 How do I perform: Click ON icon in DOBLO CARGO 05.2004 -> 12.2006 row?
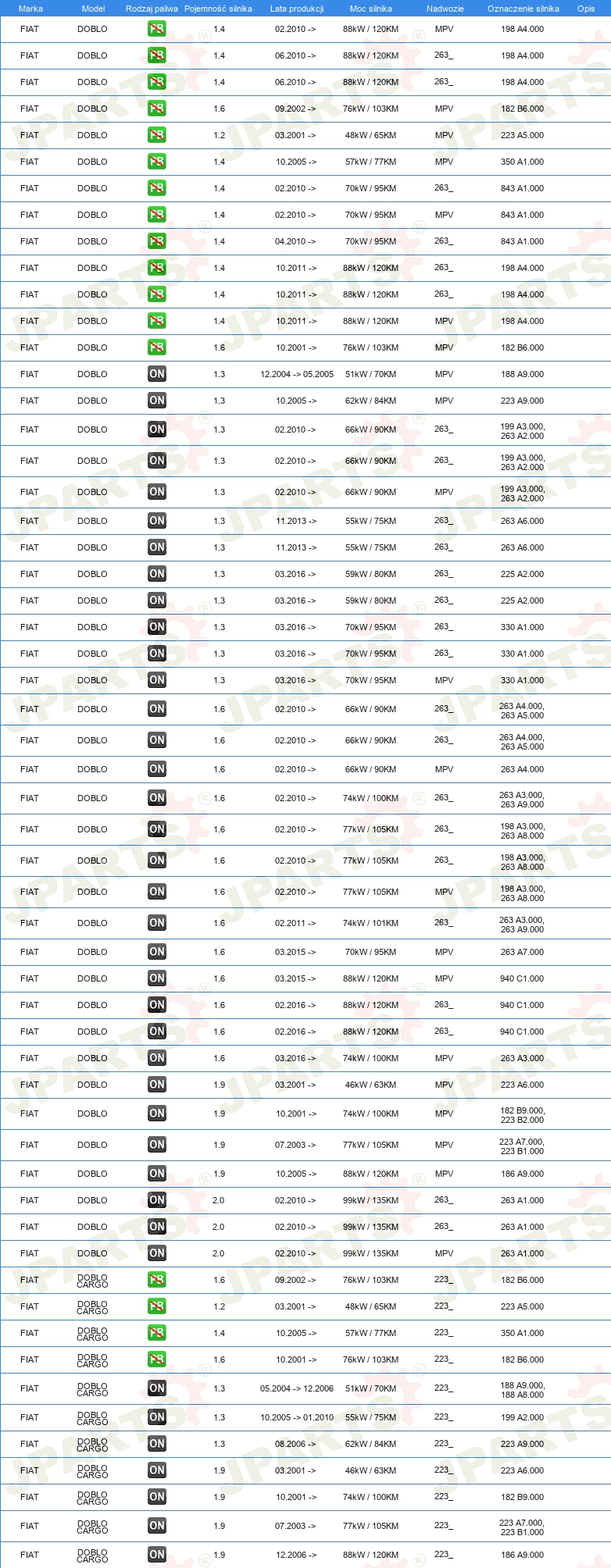point(157,1388)
